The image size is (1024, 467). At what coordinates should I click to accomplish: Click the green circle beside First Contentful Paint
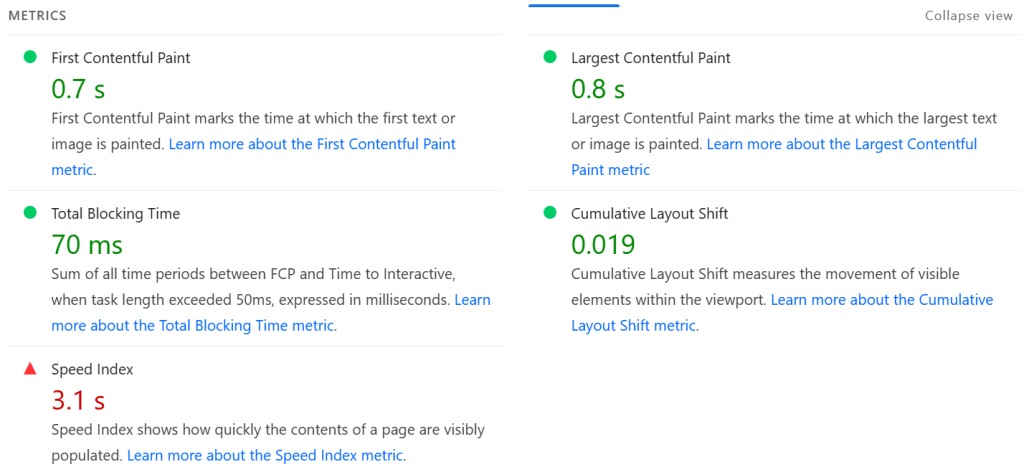click(x=30, y=58)
